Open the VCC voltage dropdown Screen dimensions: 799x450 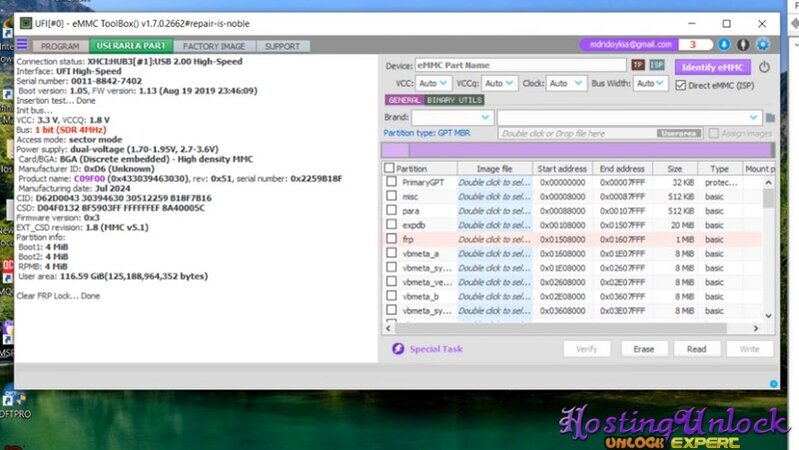[433, 84]
